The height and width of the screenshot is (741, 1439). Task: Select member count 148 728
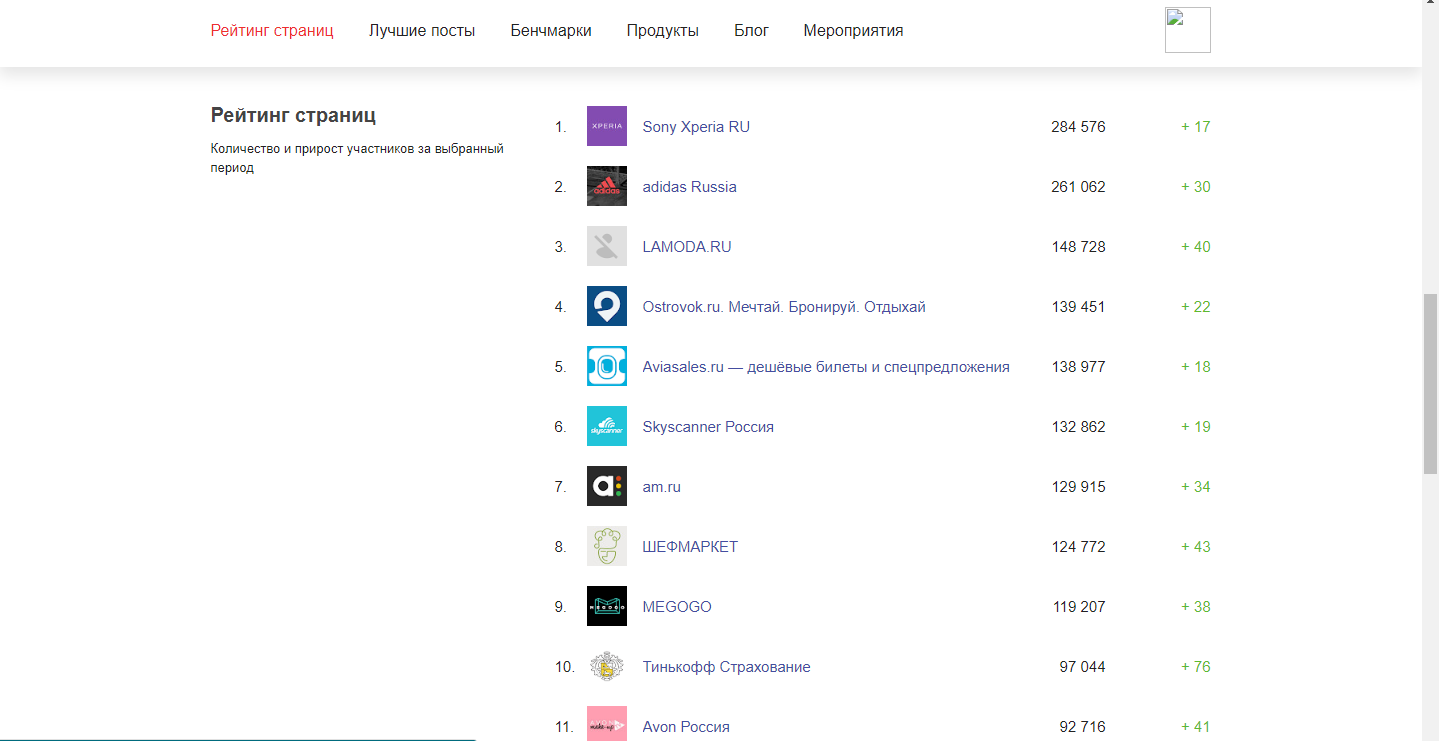point(1078,247)
